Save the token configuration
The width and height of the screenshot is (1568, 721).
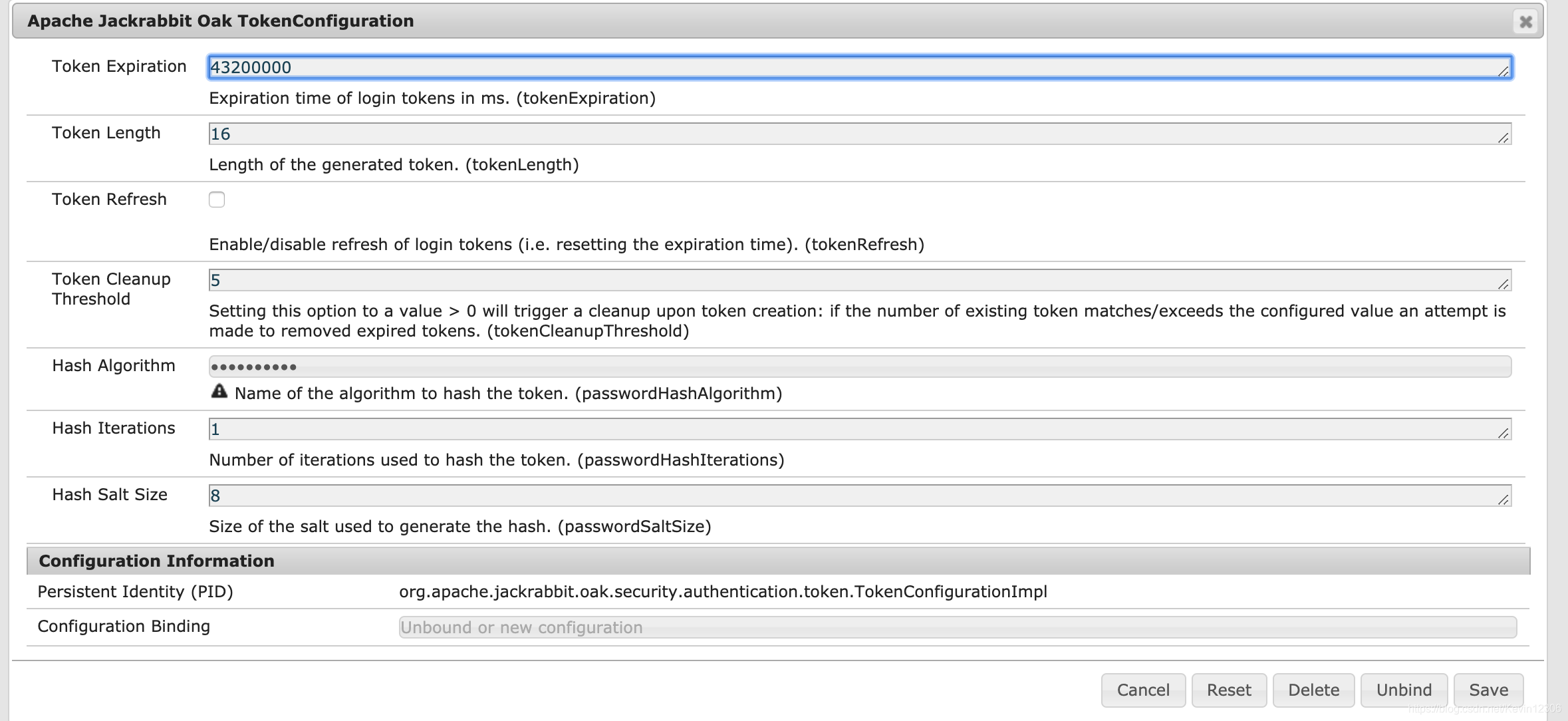1489,690
